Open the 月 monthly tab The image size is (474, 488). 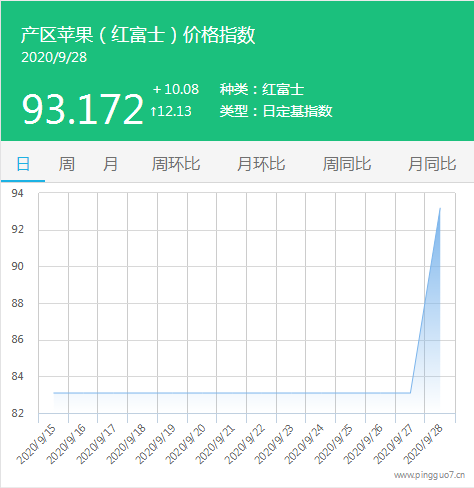[x=110, y=164]
